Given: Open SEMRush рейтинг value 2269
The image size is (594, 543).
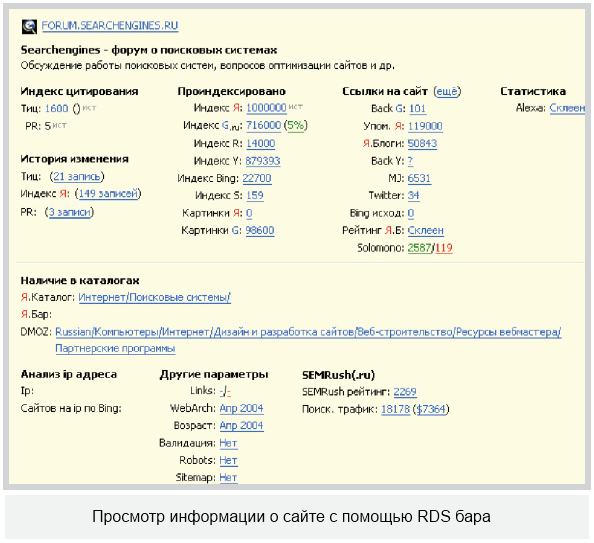Looking at the screenshot, I should (x=405, y=391).
